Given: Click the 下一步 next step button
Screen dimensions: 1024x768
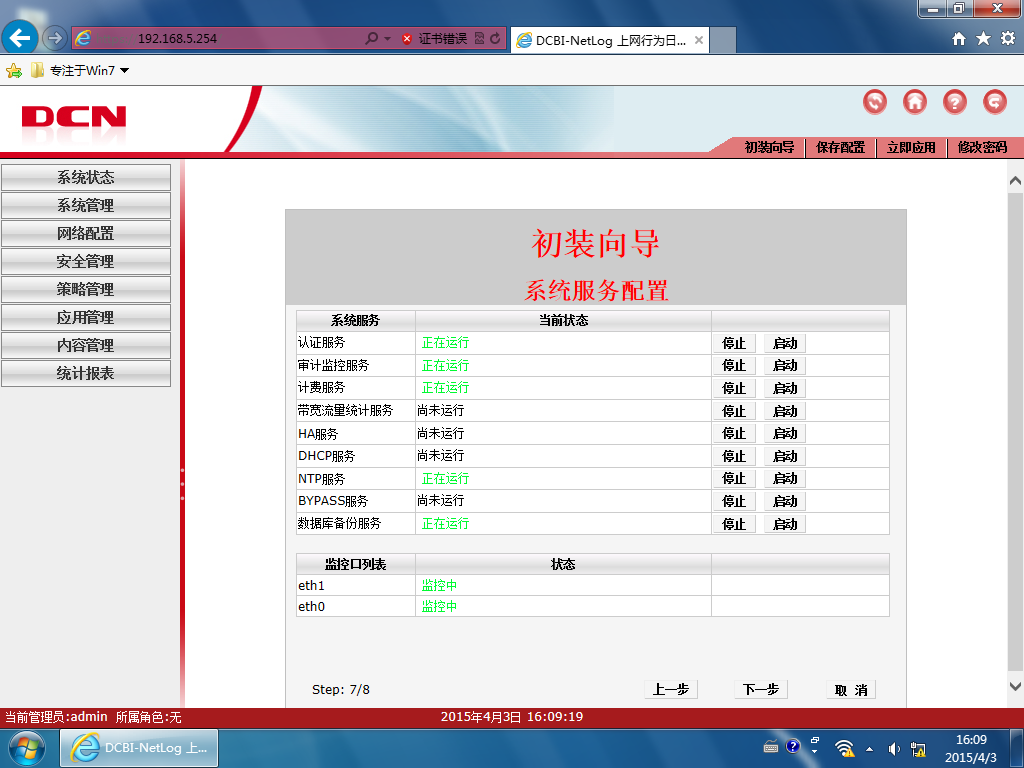Looking at the screenshot, I should (x=761, y=690).
